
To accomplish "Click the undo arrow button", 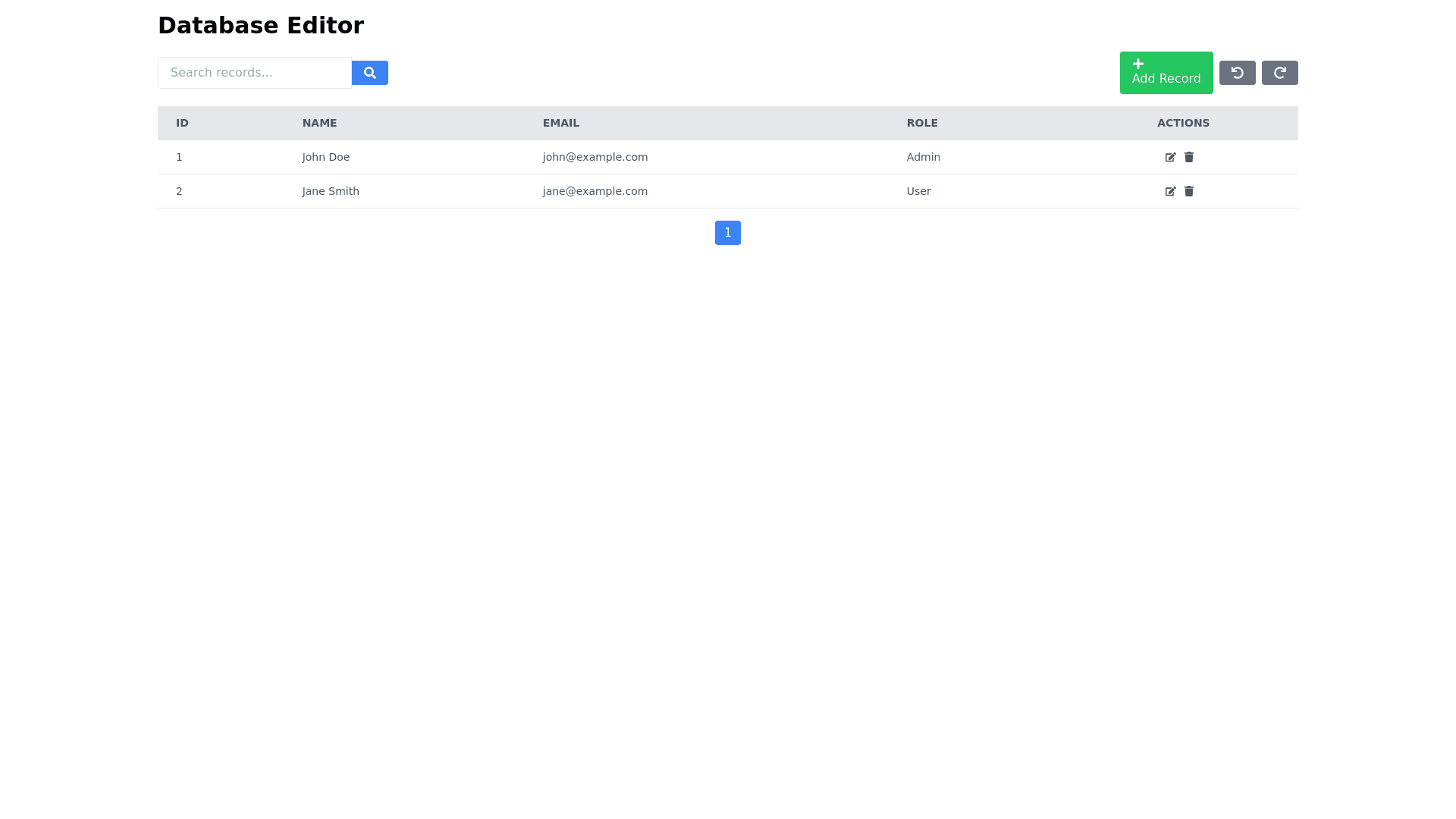I will pos(1237,73).
